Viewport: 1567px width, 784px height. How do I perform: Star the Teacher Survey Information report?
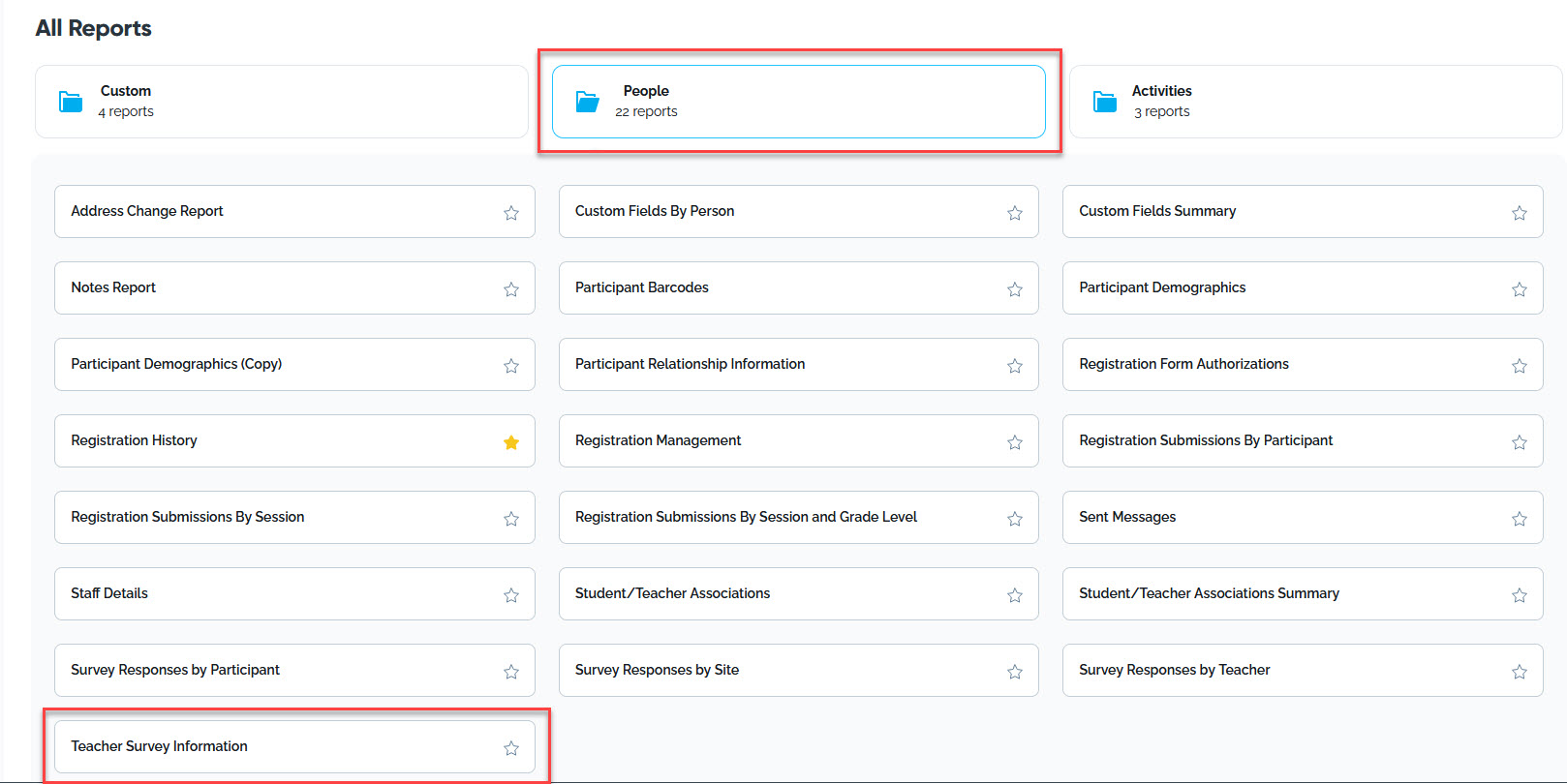pyautogui.click(x=511, y=748)
